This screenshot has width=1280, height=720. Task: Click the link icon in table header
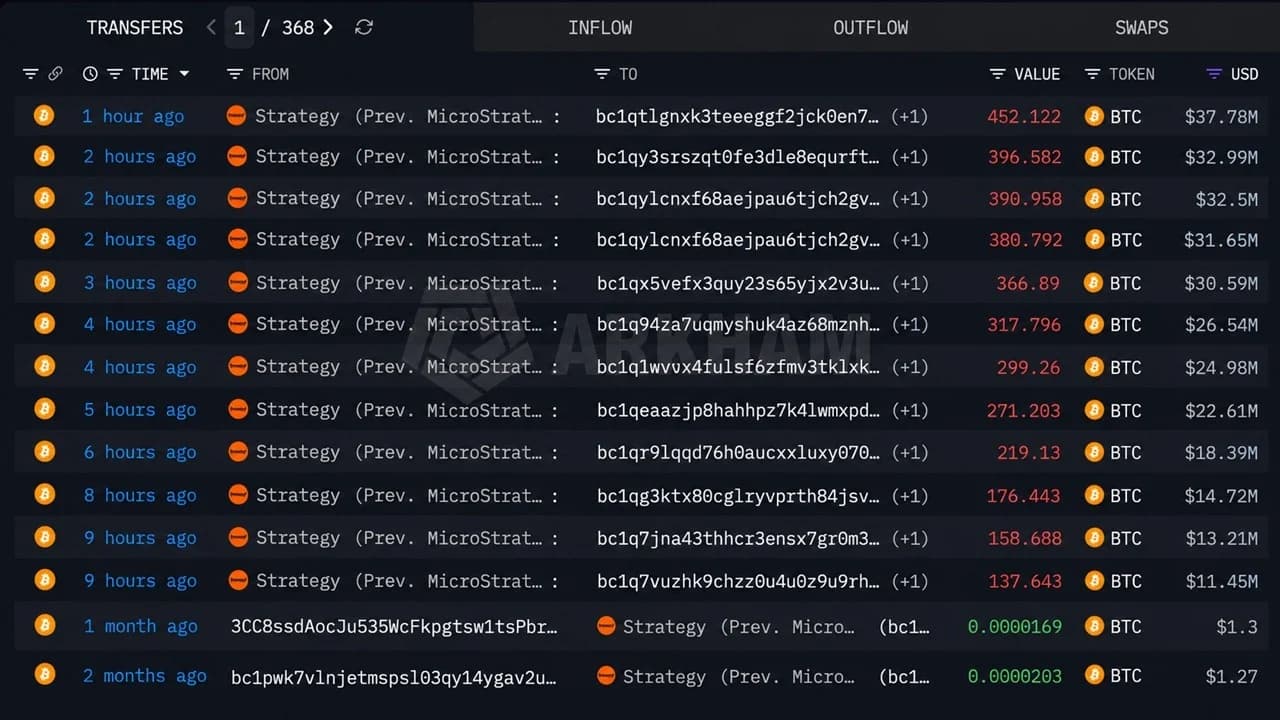(x=55, y=74)
